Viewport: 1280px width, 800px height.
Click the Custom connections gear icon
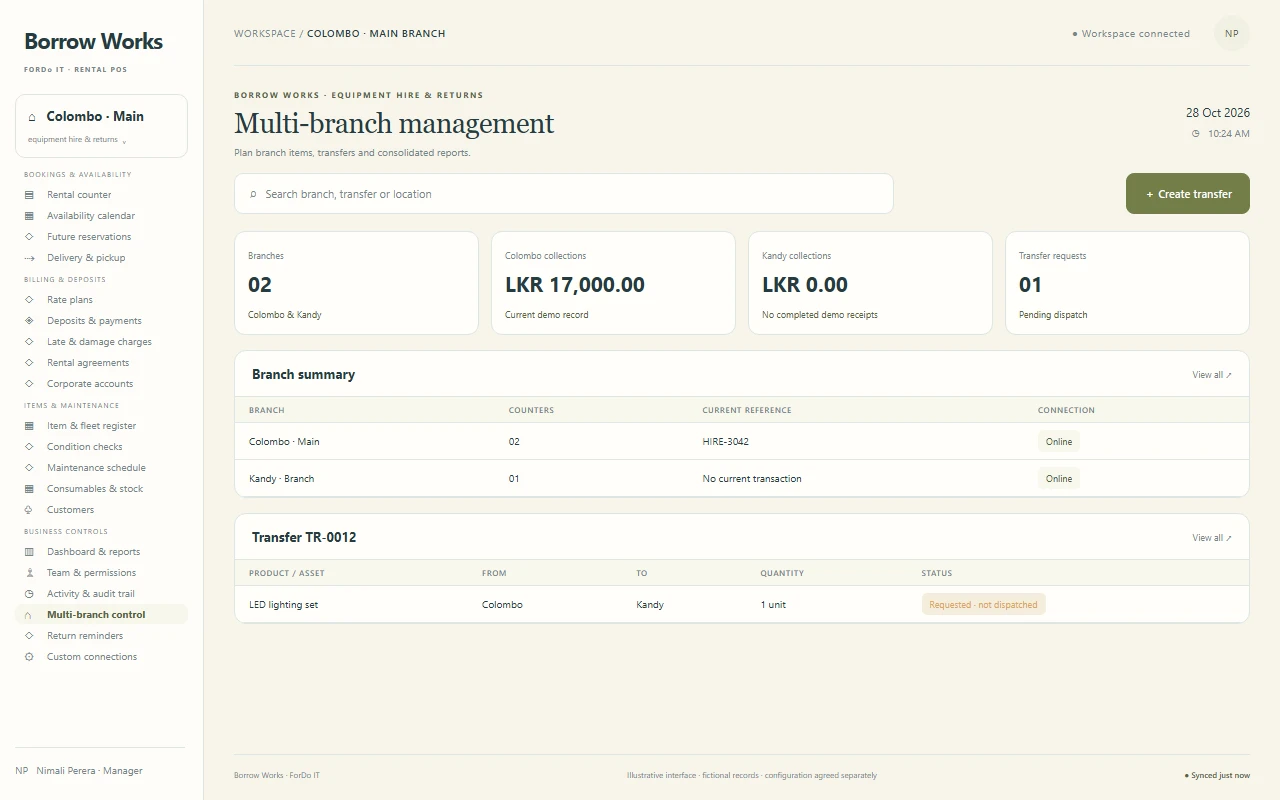(x=29, y=657)
